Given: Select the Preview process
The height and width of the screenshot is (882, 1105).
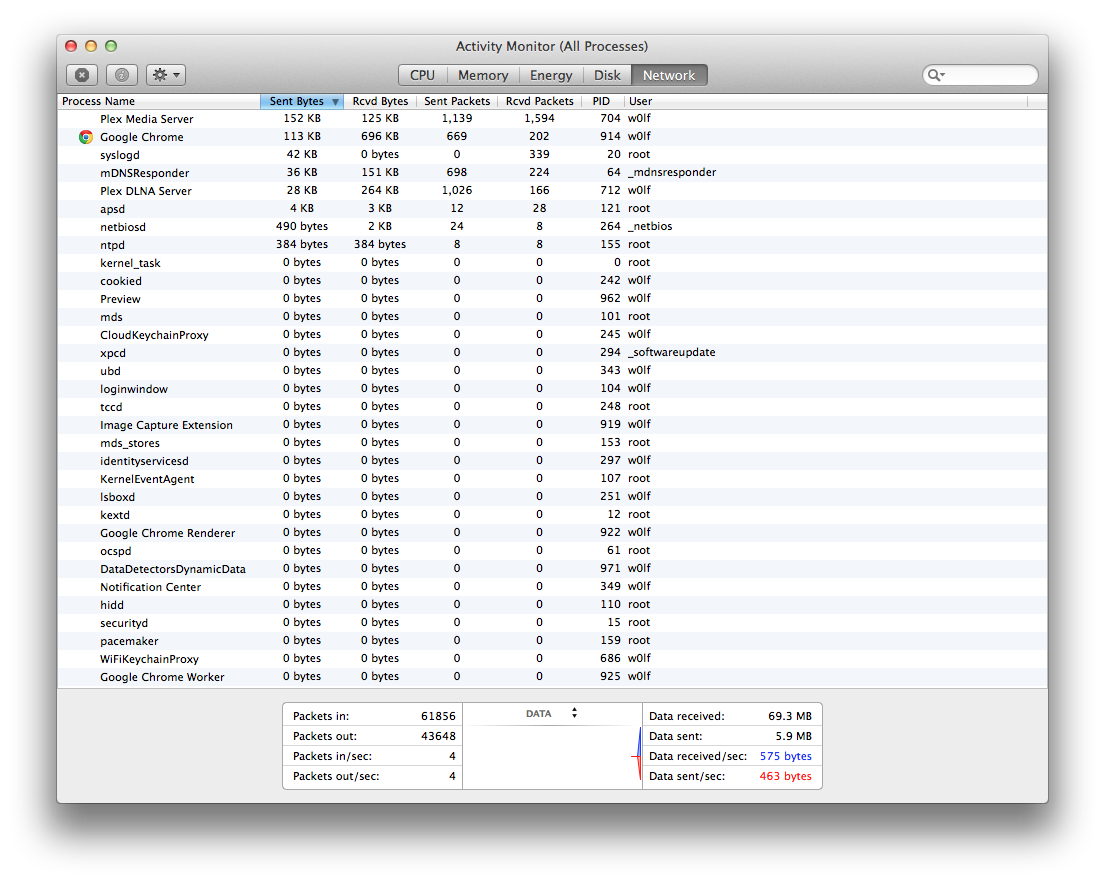Looking at the screenshot, I should pos(552,299).
